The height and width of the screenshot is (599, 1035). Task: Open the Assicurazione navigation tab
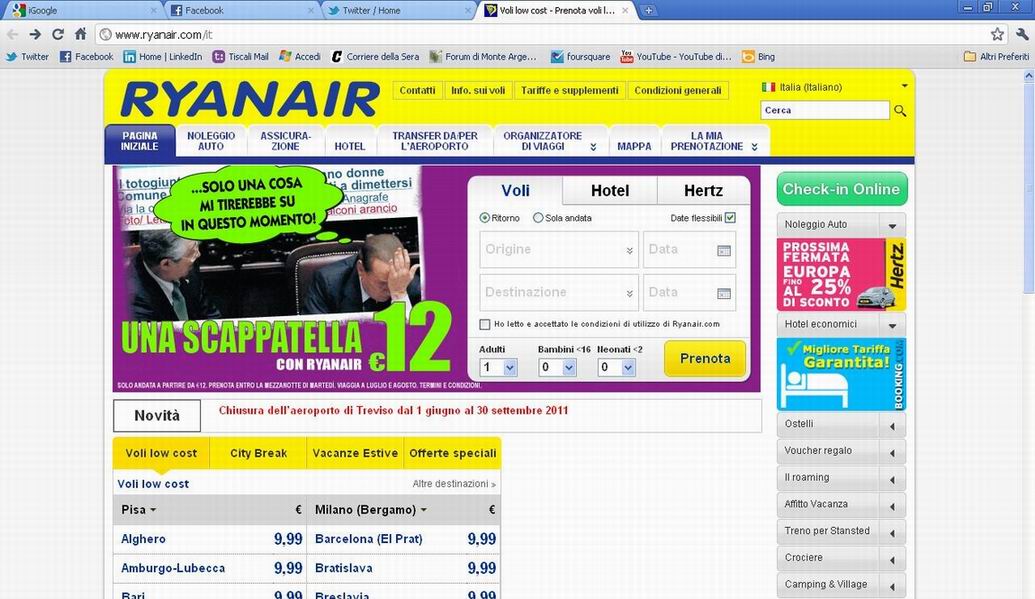click(x=285, y=141)
